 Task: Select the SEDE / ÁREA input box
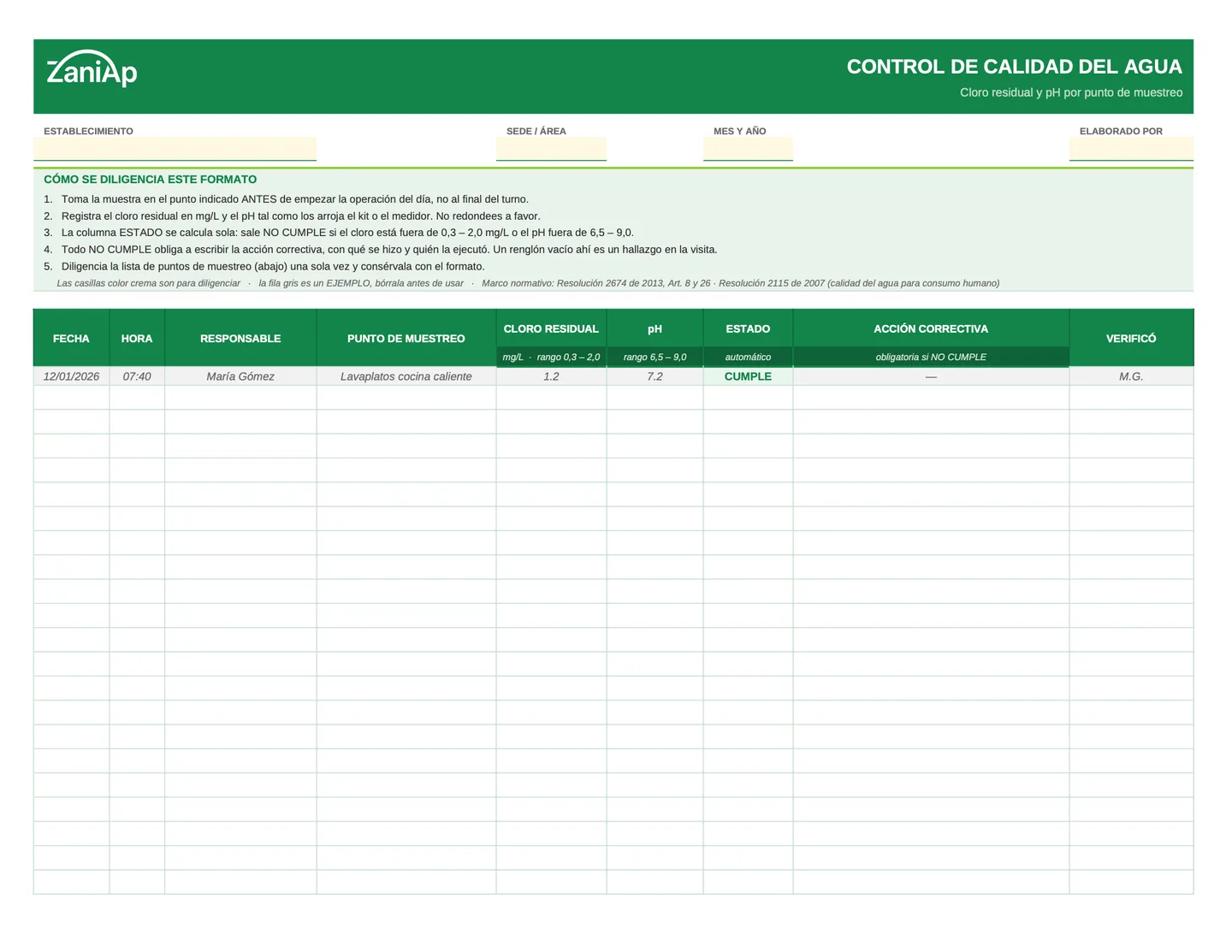point(551,149)
